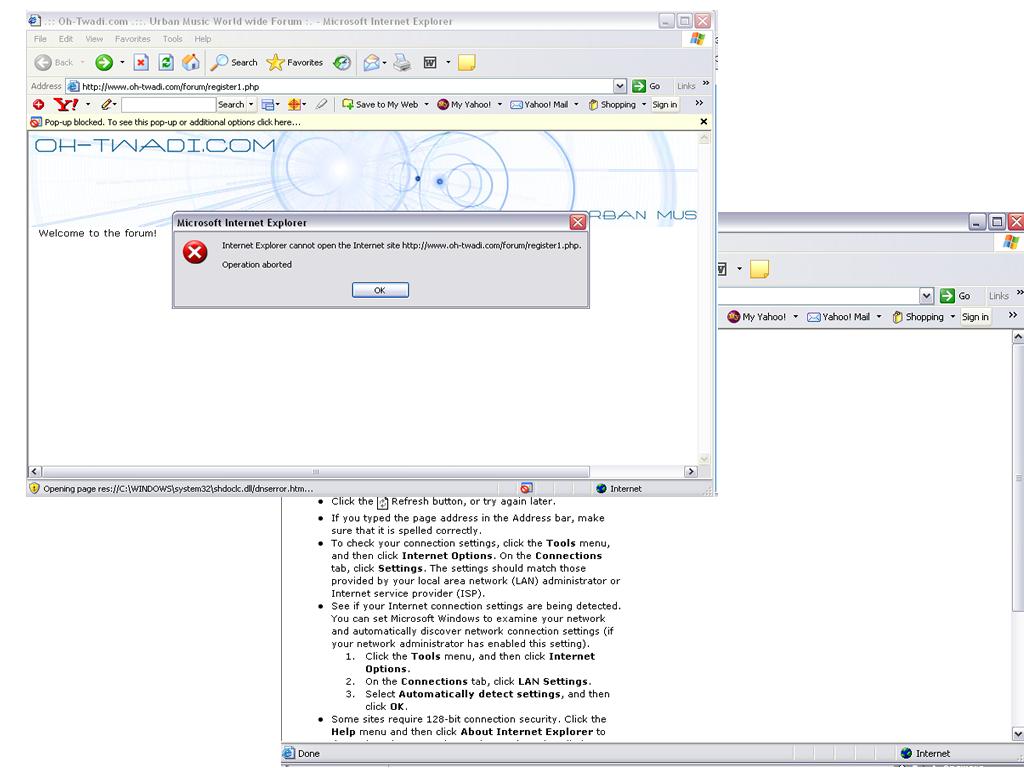The image size is (1024, 768).
Task: Expand the Save to My Web dropdown arrow
Action: [x=426, y=104]
